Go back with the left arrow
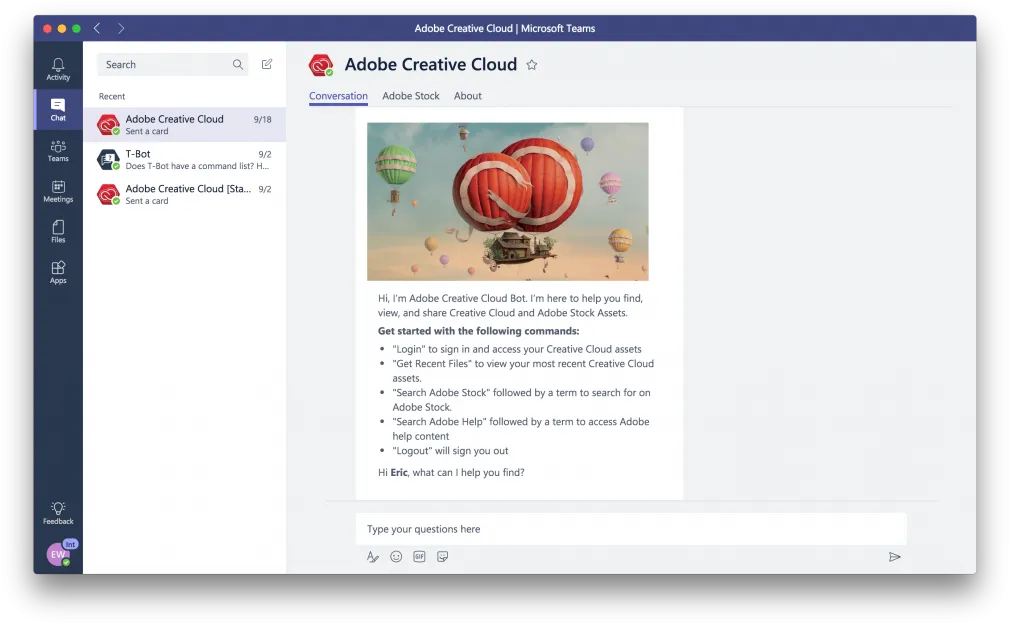Image resolution: width=1009 pixels, height=623 pixels. coord(97,28)
